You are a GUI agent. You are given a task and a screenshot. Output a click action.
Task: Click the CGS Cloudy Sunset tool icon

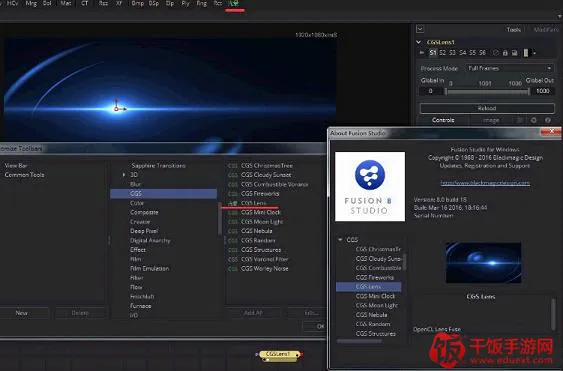click(233, 175)
